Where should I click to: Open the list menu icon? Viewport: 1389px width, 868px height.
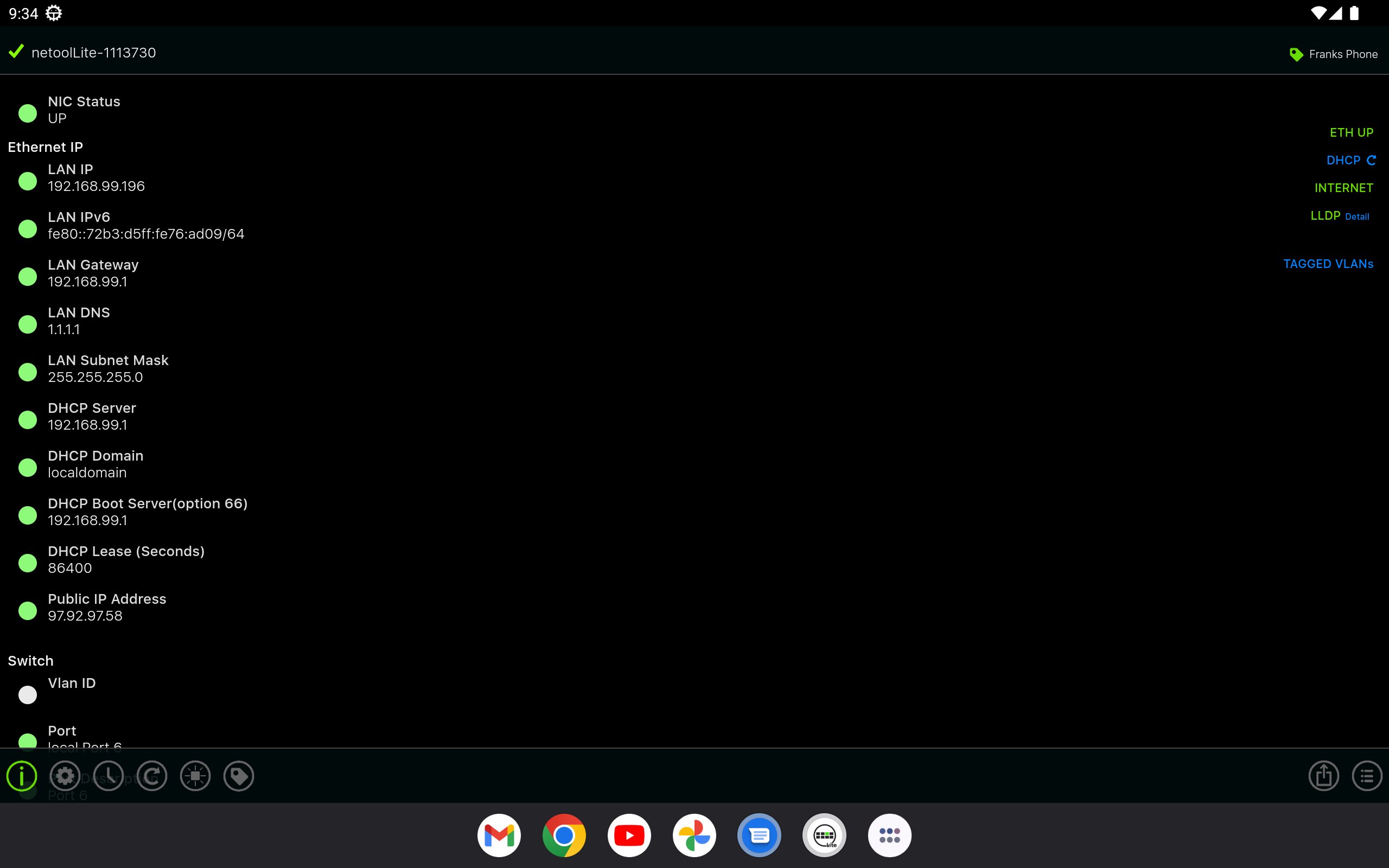(x=1367, y=776)
